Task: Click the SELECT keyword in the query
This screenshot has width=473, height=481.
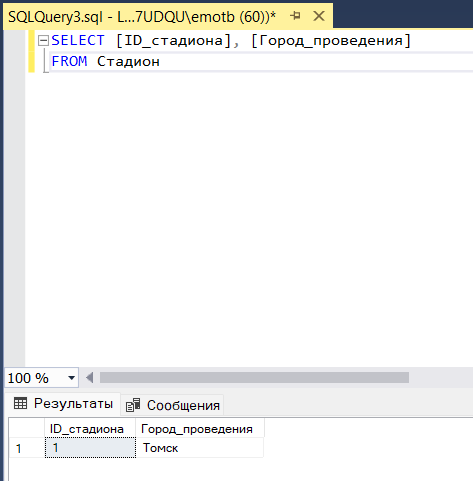Action: [78, 41]
